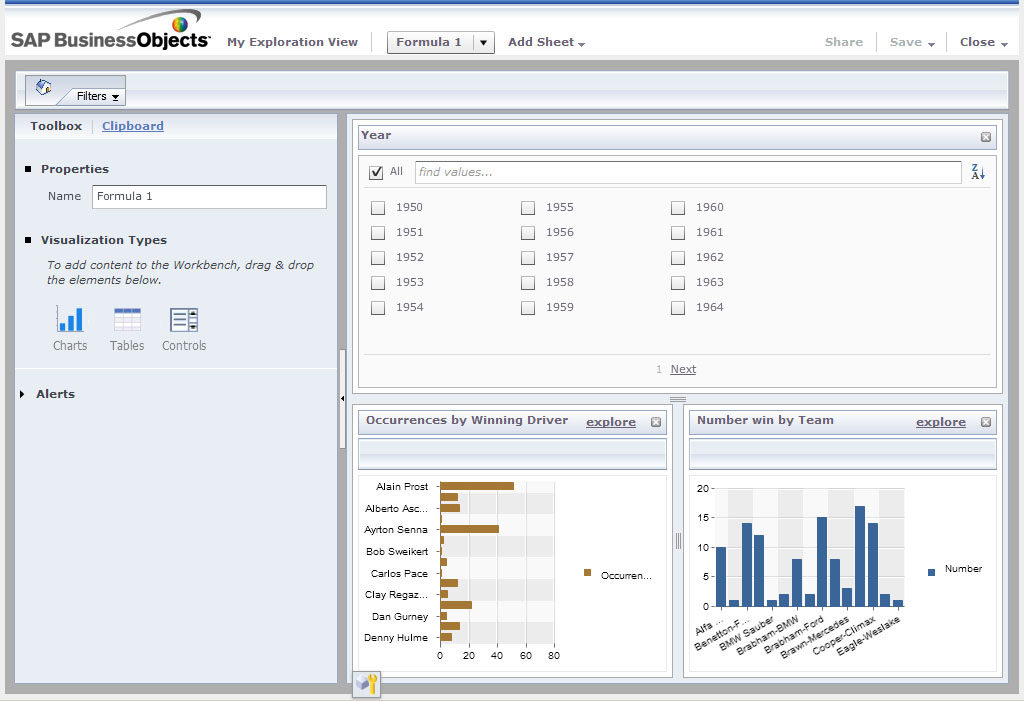Open the Add Sheet menu

click(x=546, y=42)
